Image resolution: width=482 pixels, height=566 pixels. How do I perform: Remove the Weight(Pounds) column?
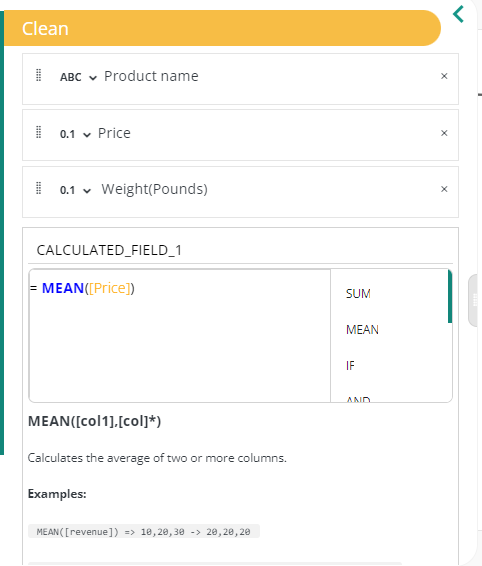click(444, 189)
